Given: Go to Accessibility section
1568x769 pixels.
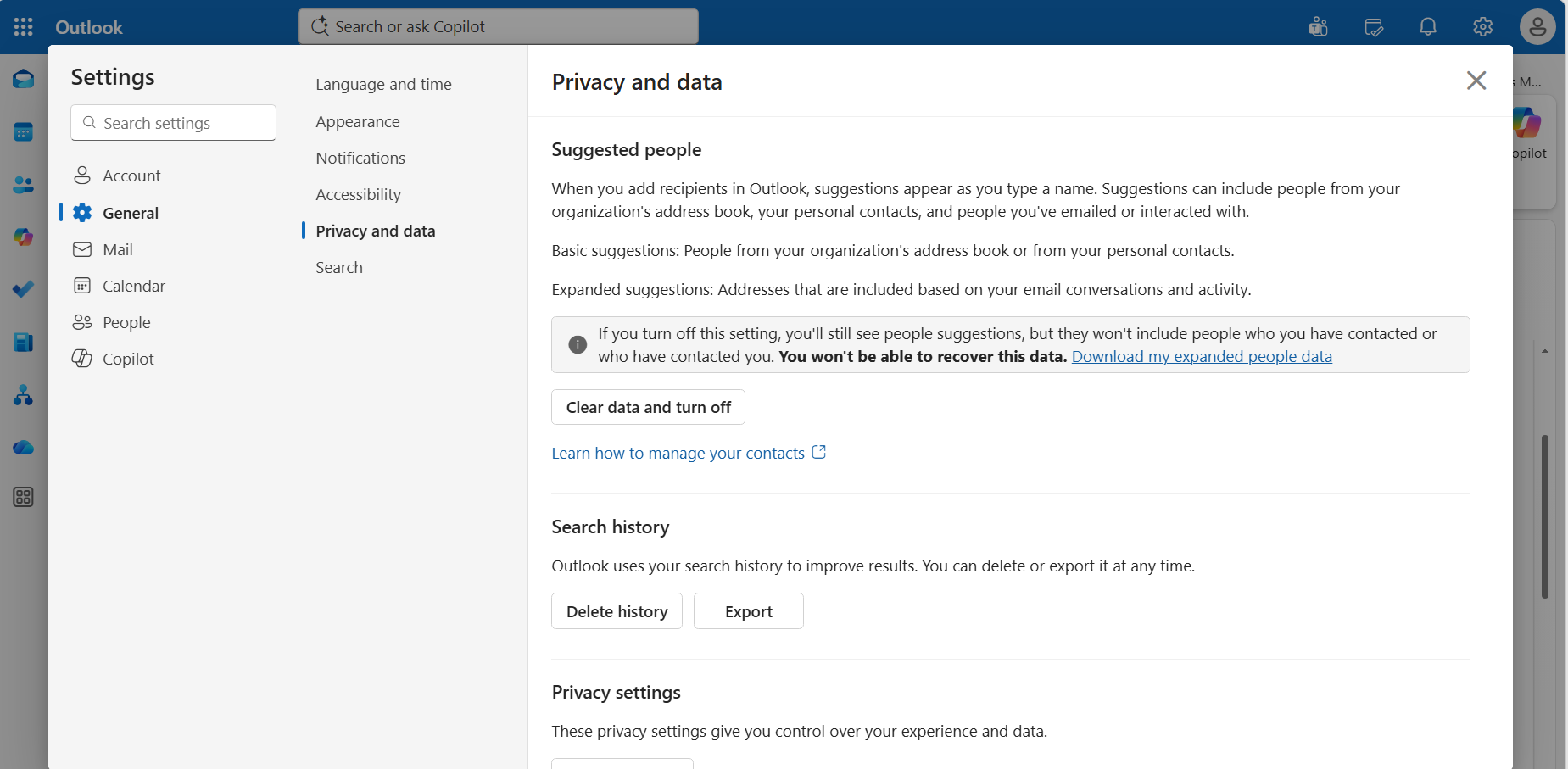Looking at the screenshot, I should (359, 194).
